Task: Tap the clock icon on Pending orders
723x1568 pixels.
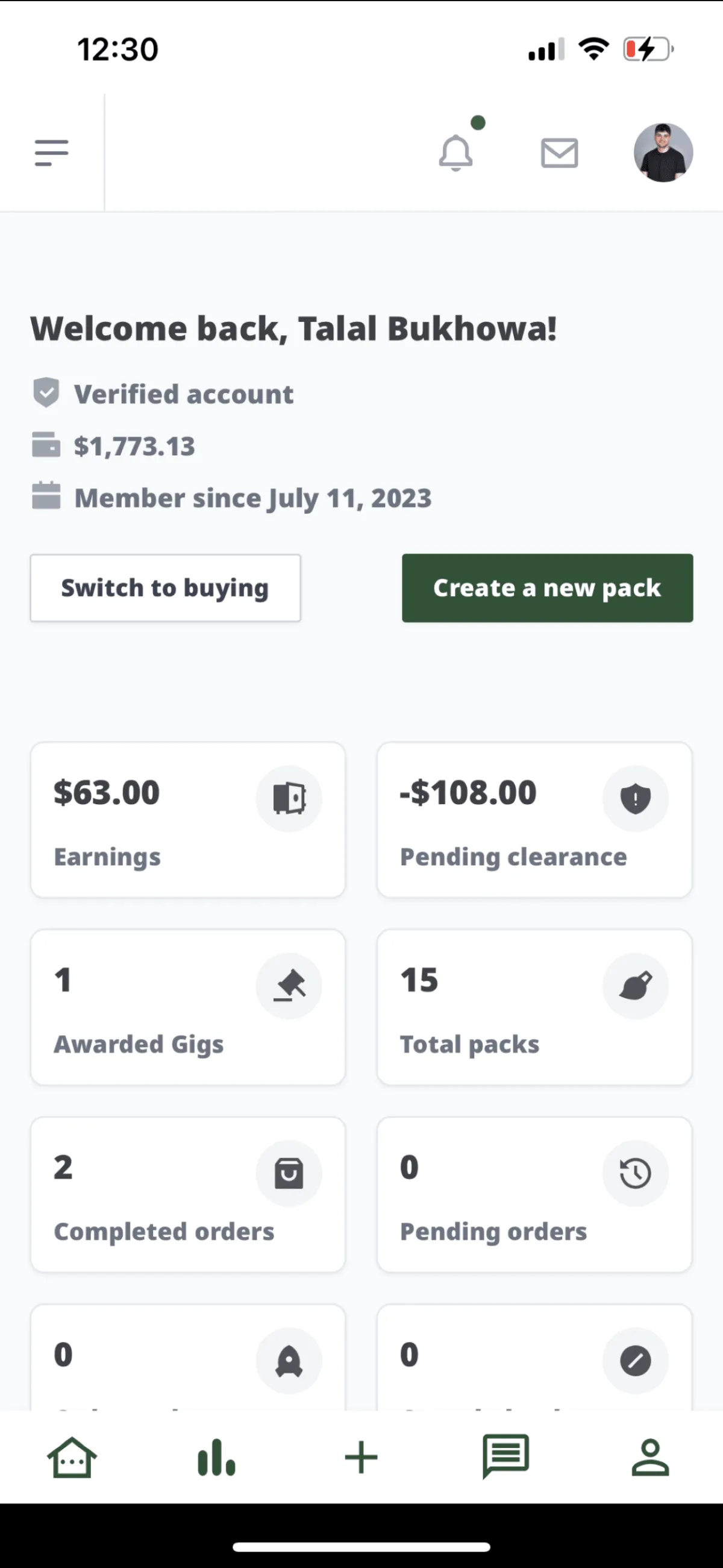Action: [636, 1173]
